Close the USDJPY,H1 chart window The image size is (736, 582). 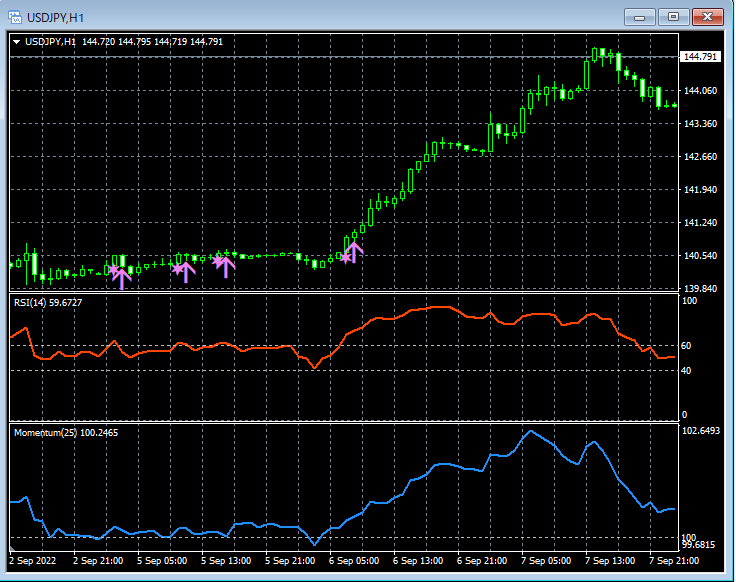pyautogui.click(x=708, y=16)
